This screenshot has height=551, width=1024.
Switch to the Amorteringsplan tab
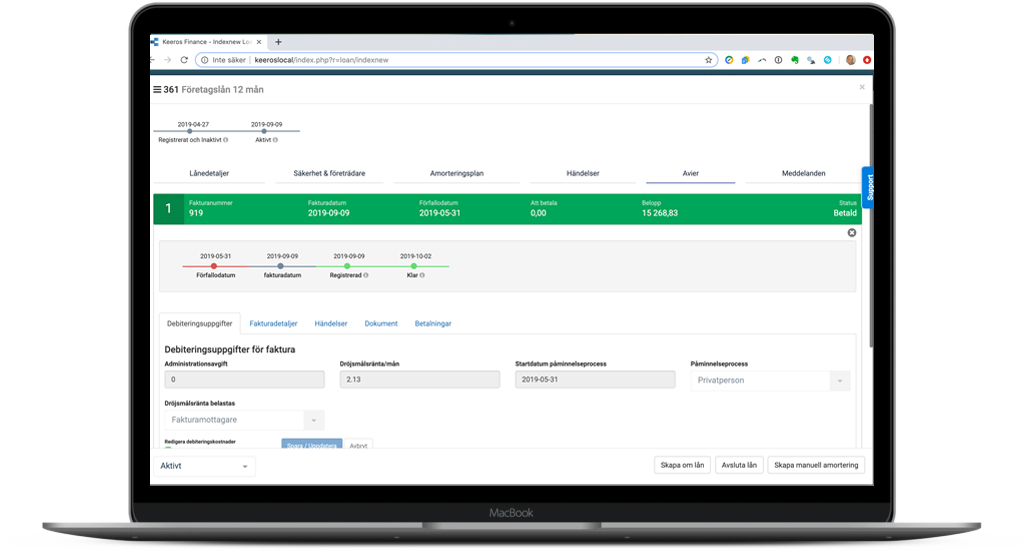click(456, 173)
